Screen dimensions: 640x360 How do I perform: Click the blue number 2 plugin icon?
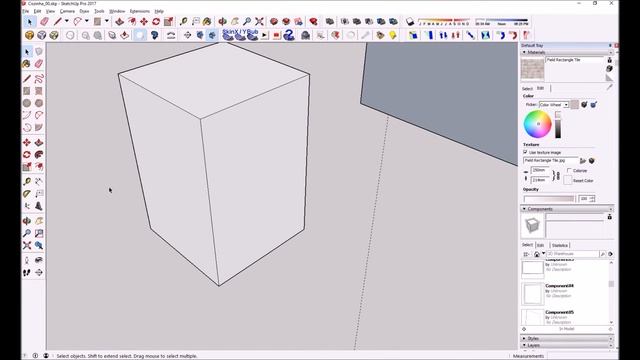click(289, 35)
